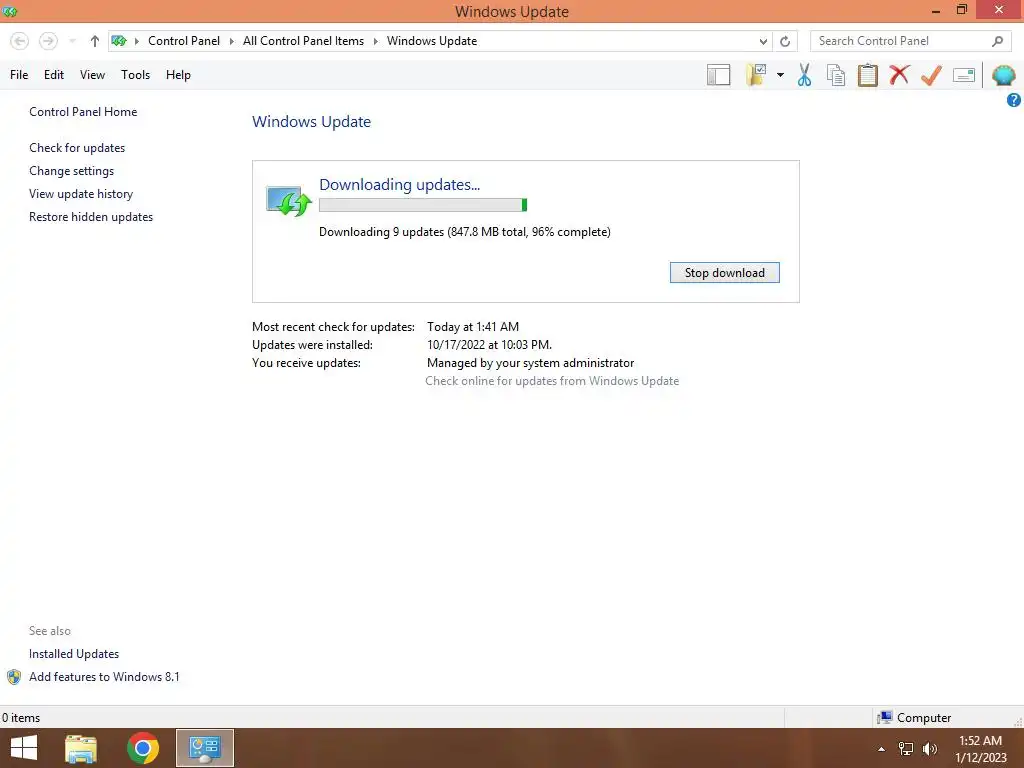
Task: Click '10/17/2022 at 10:03 PM.' text
Action: coord(489,345)
